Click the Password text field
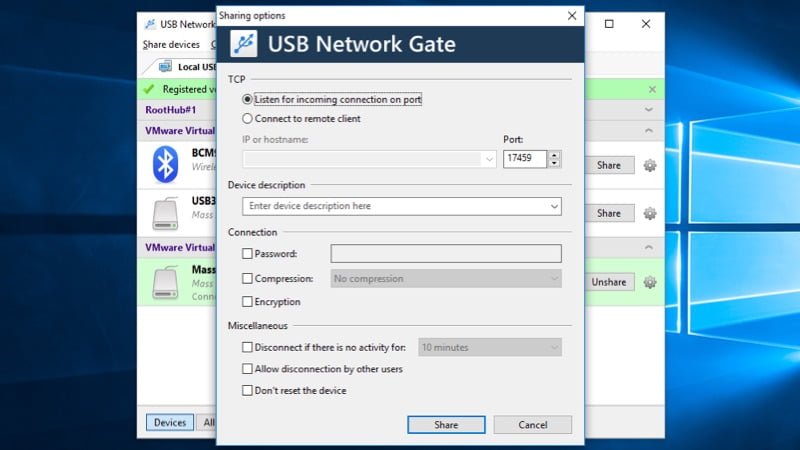The image size is (800, 450). click(x=446, y=254)
